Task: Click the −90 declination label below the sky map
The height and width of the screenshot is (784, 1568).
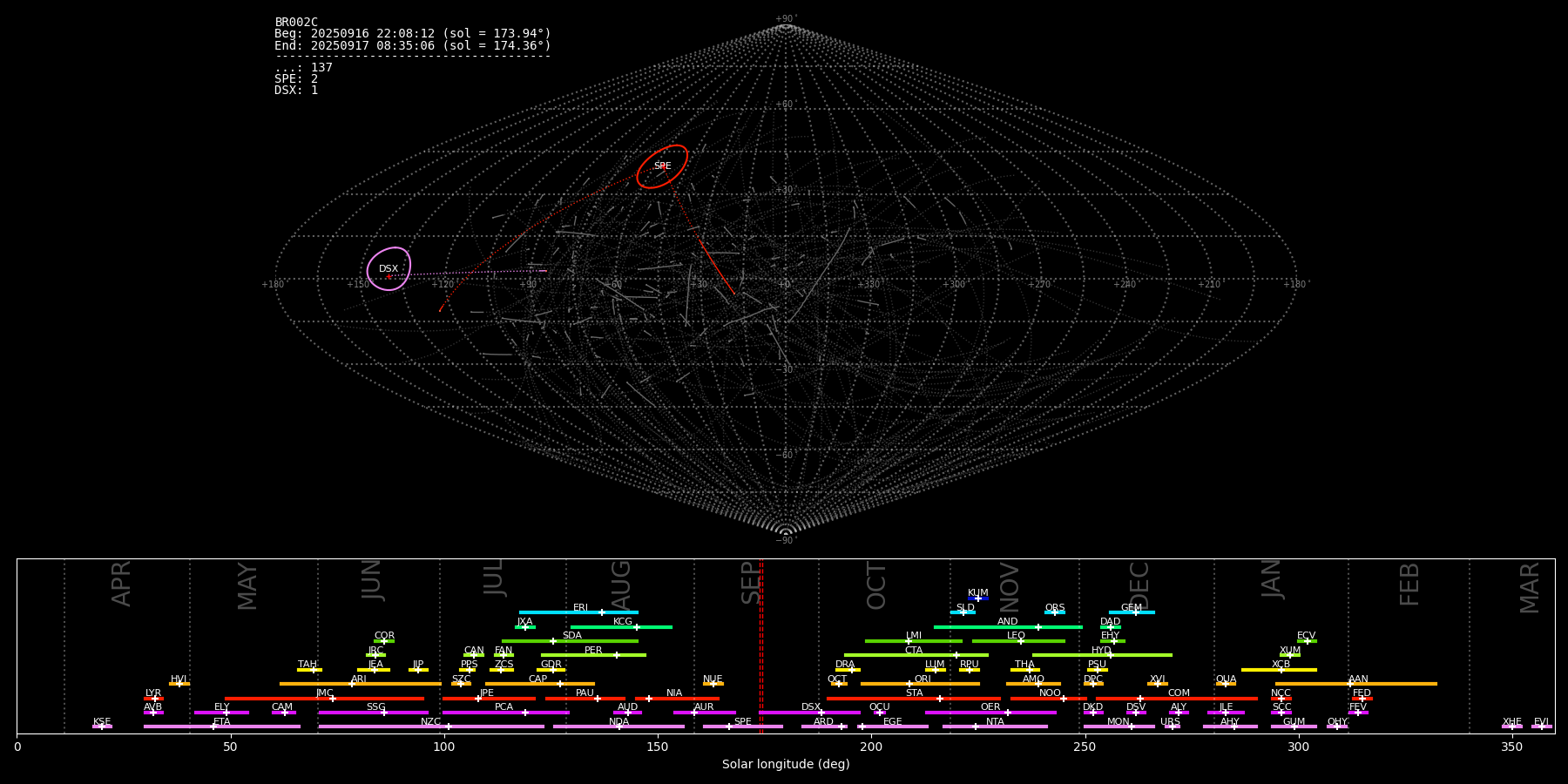Action: point(785,540)
